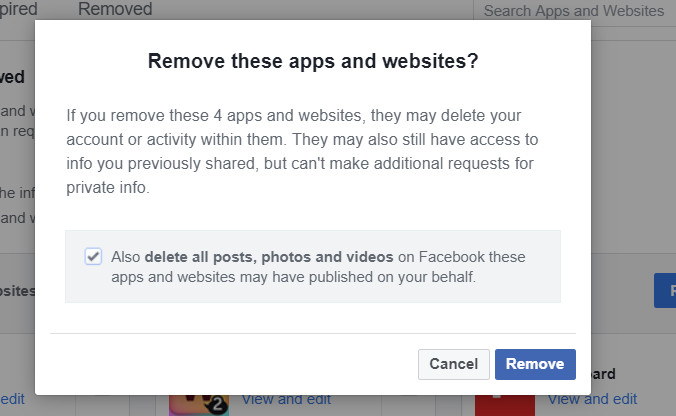Click the partially hidden bold heading behind dialog's left edge
The image size is (676, 416).
14,77
